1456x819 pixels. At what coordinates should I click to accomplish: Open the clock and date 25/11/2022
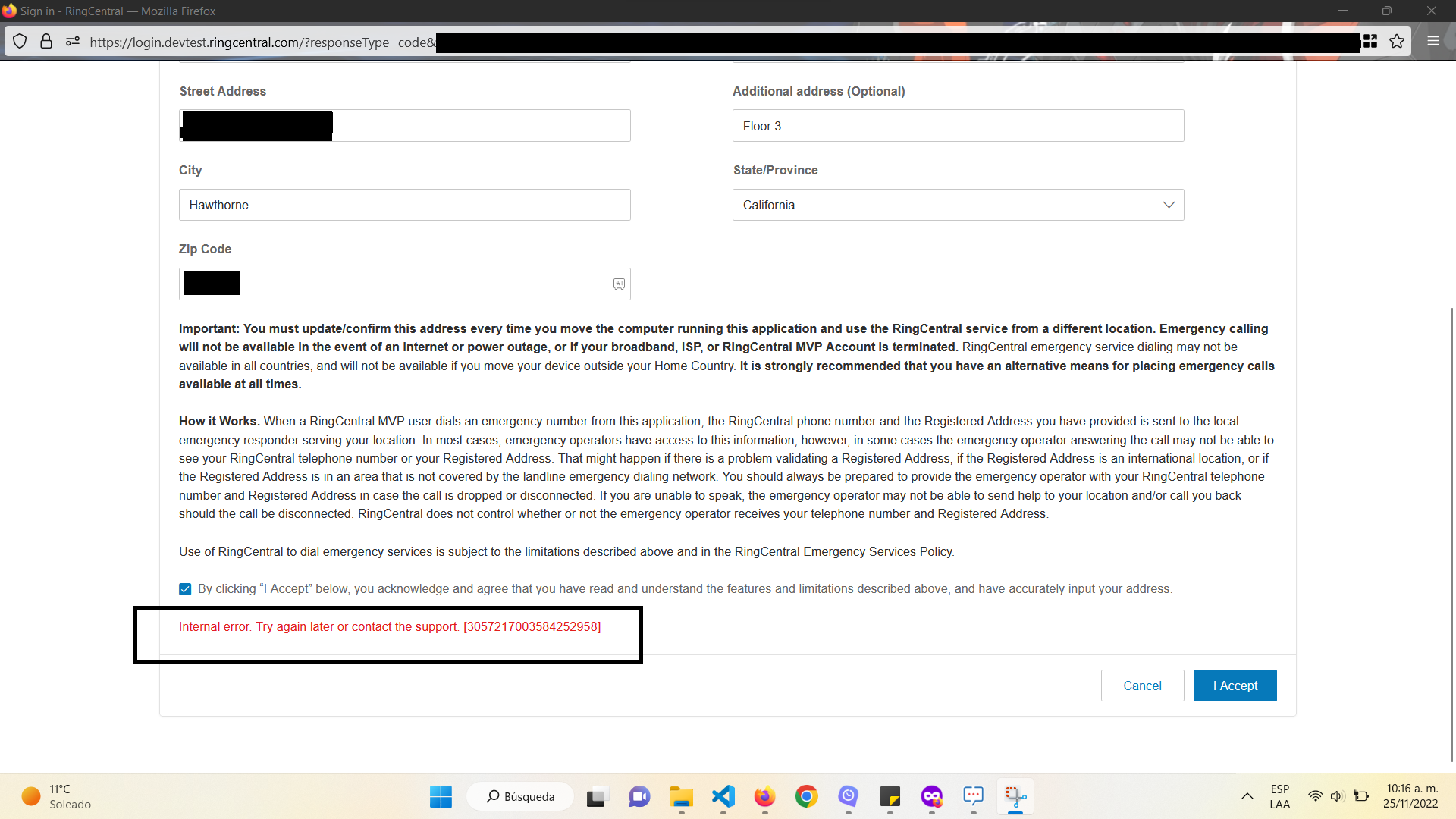pos(1410,796)
